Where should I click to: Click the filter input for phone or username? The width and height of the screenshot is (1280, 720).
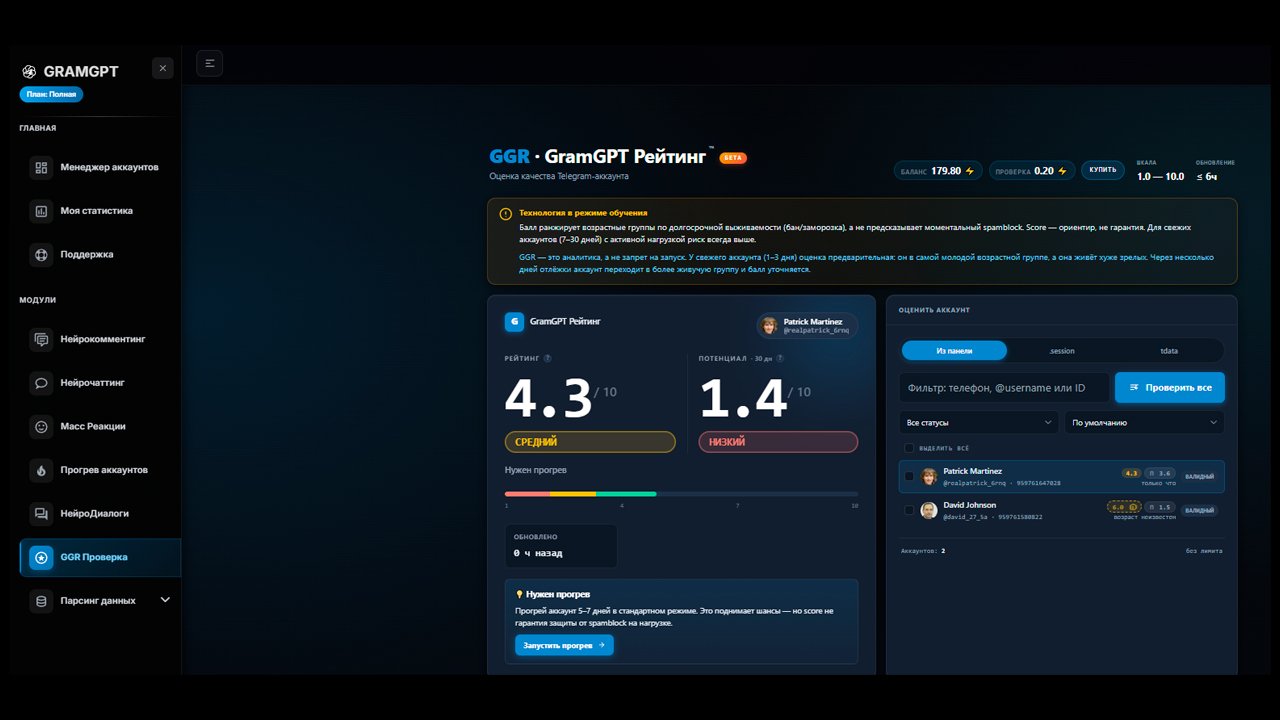[1004, 387]
